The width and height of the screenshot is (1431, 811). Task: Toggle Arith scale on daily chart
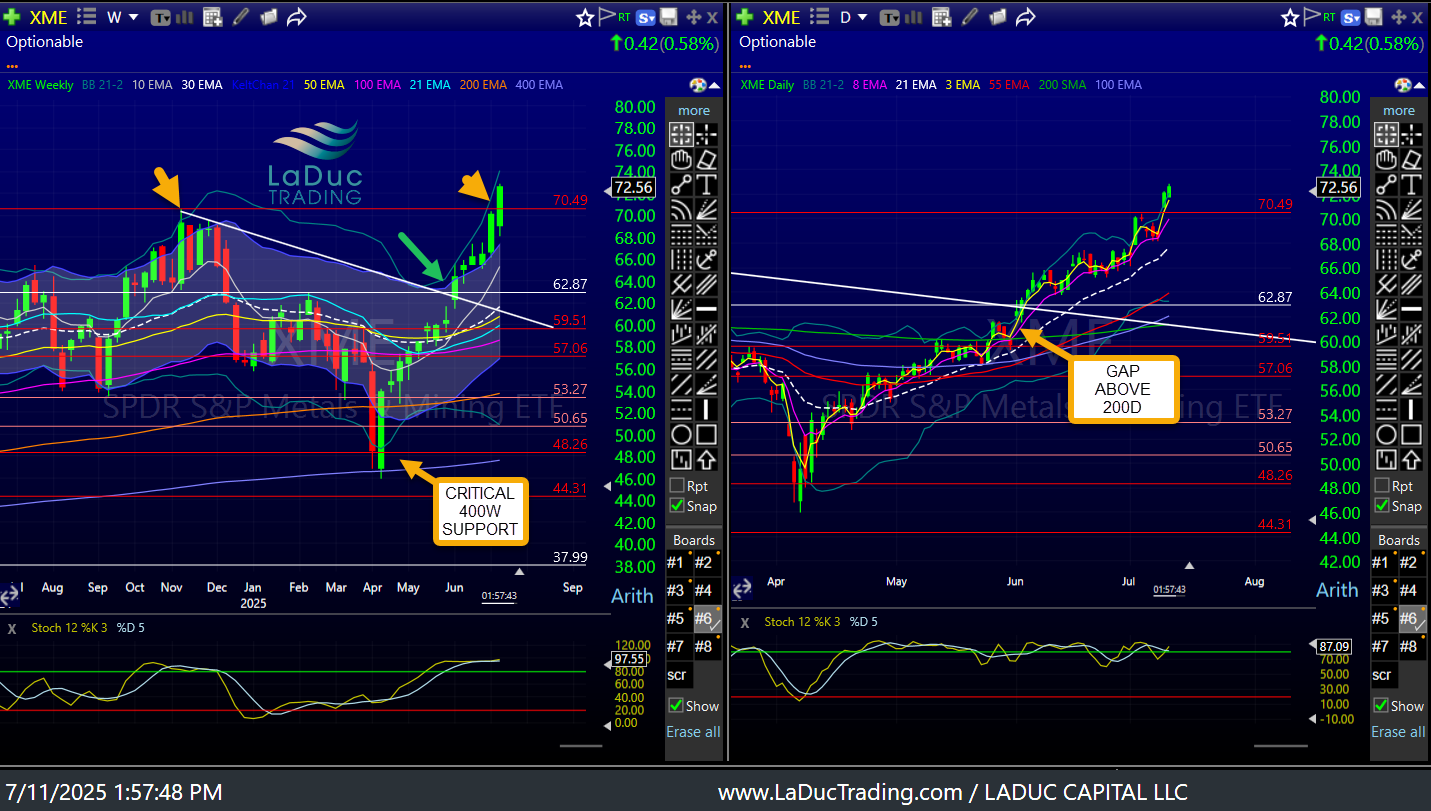coord(1337,590)
